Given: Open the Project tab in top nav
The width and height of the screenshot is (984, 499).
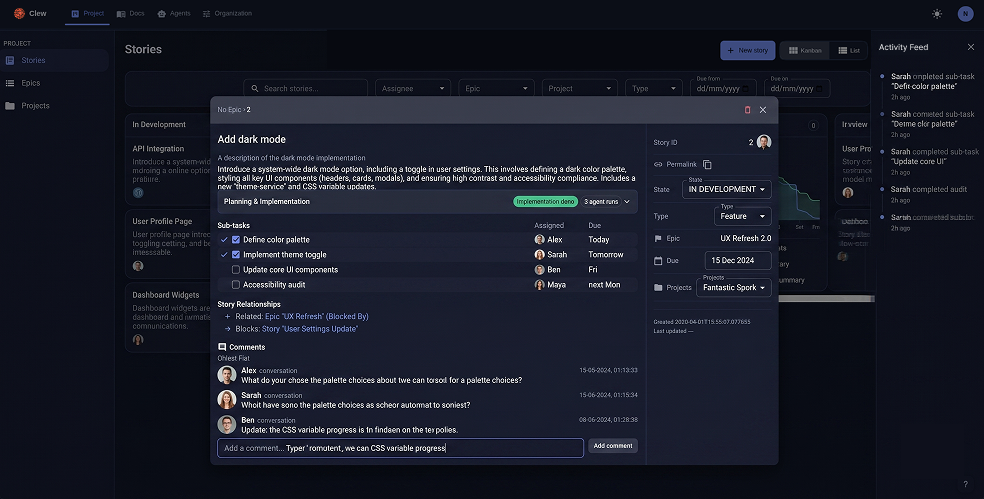Looking at the screenshot, I should (87, 13).
